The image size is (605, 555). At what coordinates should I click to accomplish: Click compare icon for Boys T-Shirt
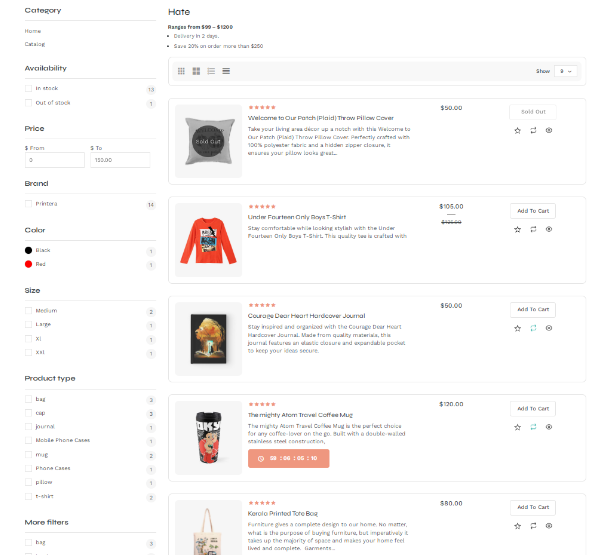coord(533,229)
